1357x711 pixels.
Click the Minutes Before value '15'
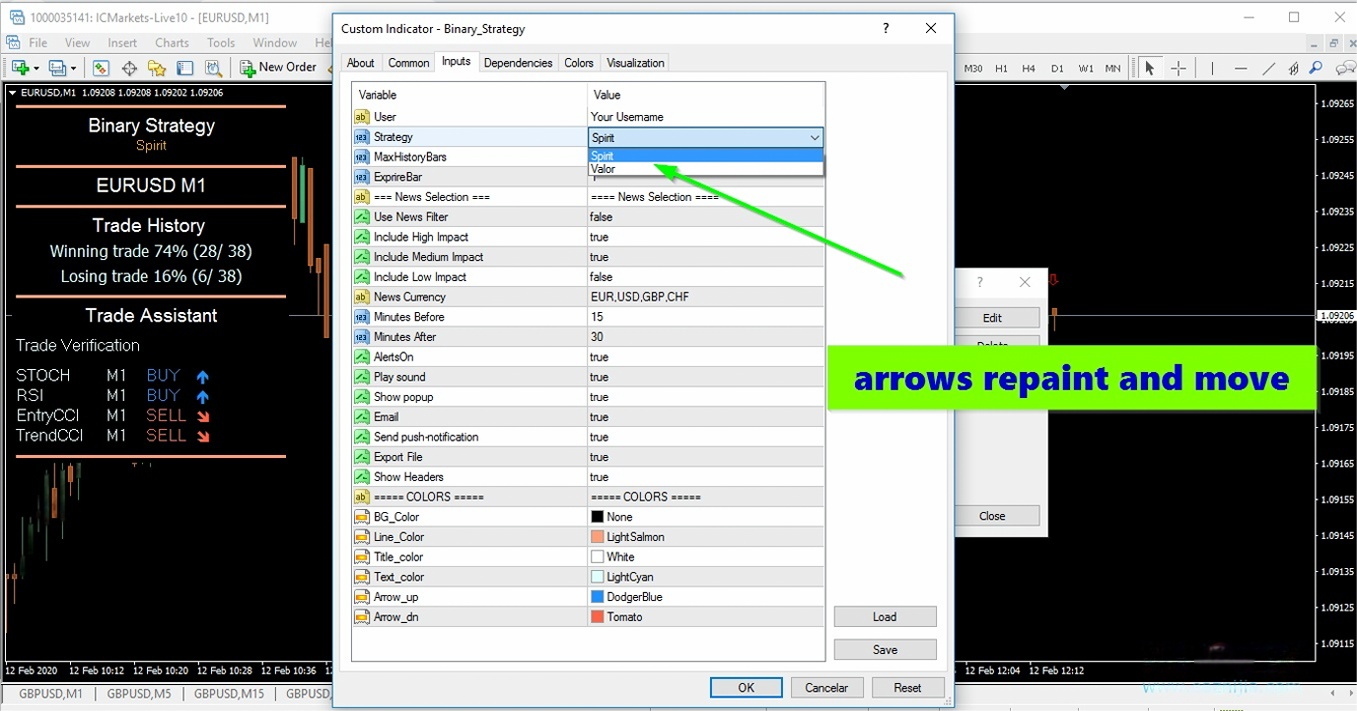597,317
